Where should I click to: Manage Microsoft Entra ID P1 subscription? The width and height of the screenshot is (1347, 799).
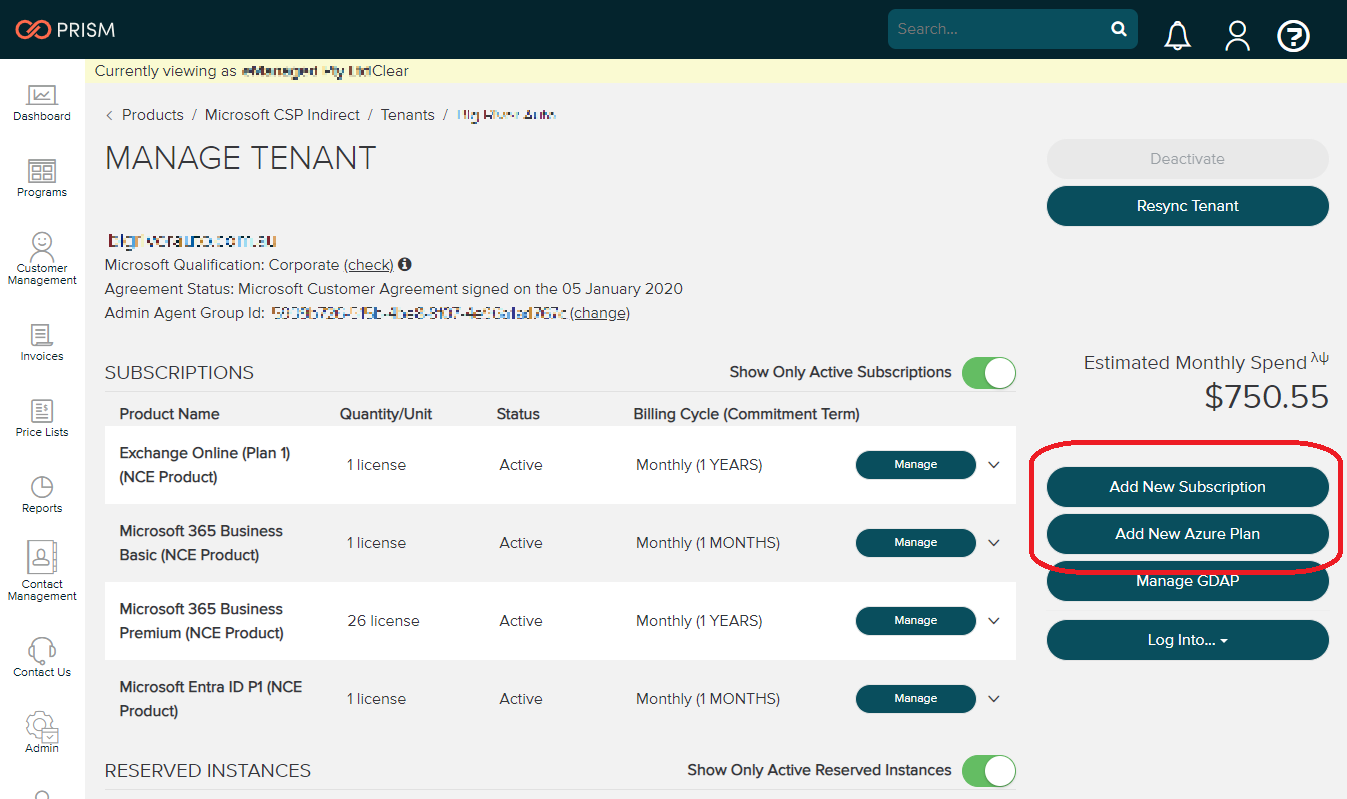916,699
